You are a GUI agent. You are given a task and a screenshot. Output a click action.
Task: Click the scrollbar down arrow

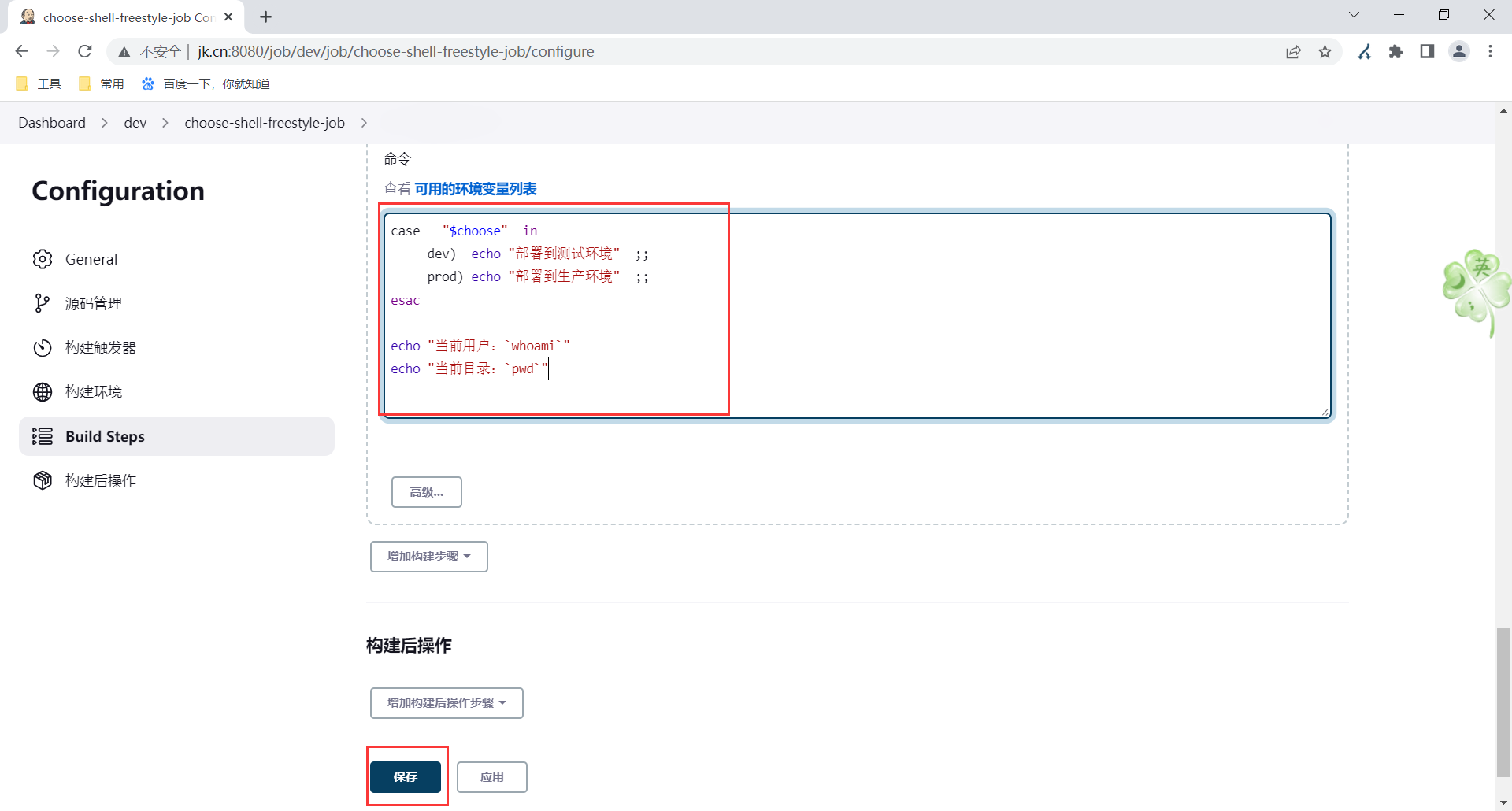pos(1503,802)
